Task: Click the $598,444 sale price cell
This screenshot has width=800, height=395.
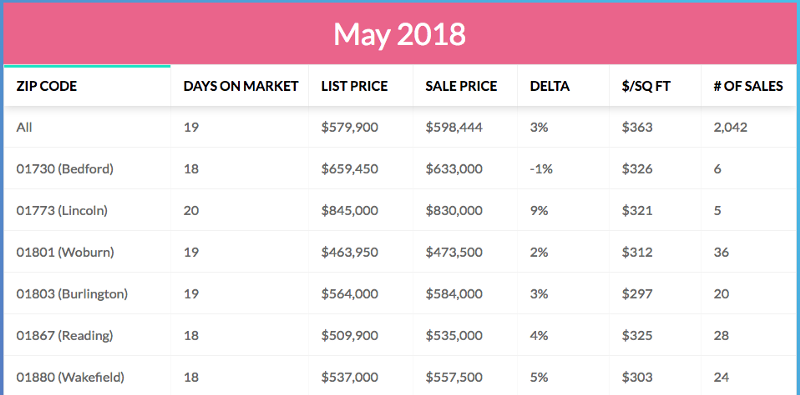Action: (454, 127)
